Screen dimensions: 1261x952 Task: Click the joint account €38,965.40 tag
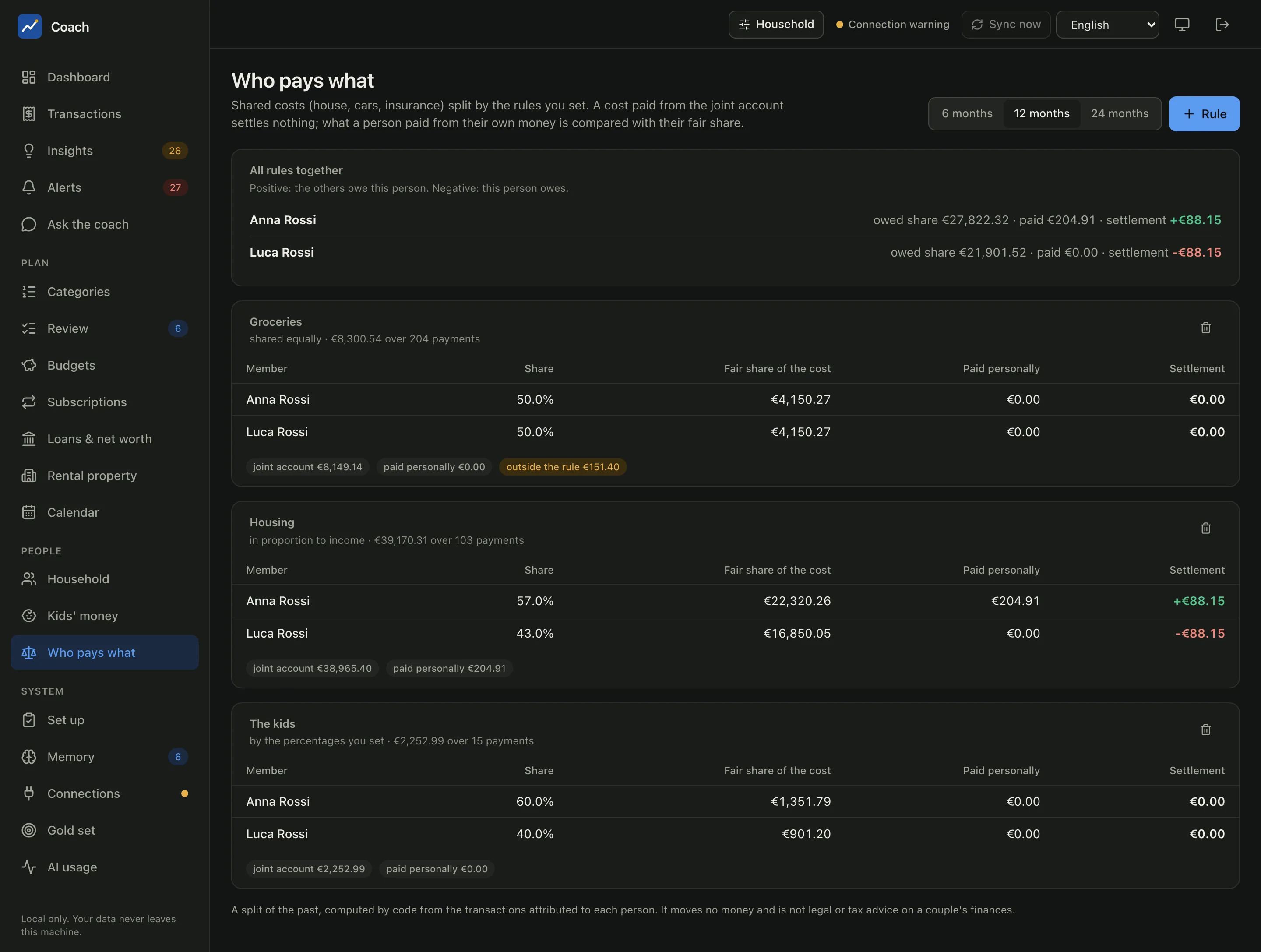(x=312, y=668)
